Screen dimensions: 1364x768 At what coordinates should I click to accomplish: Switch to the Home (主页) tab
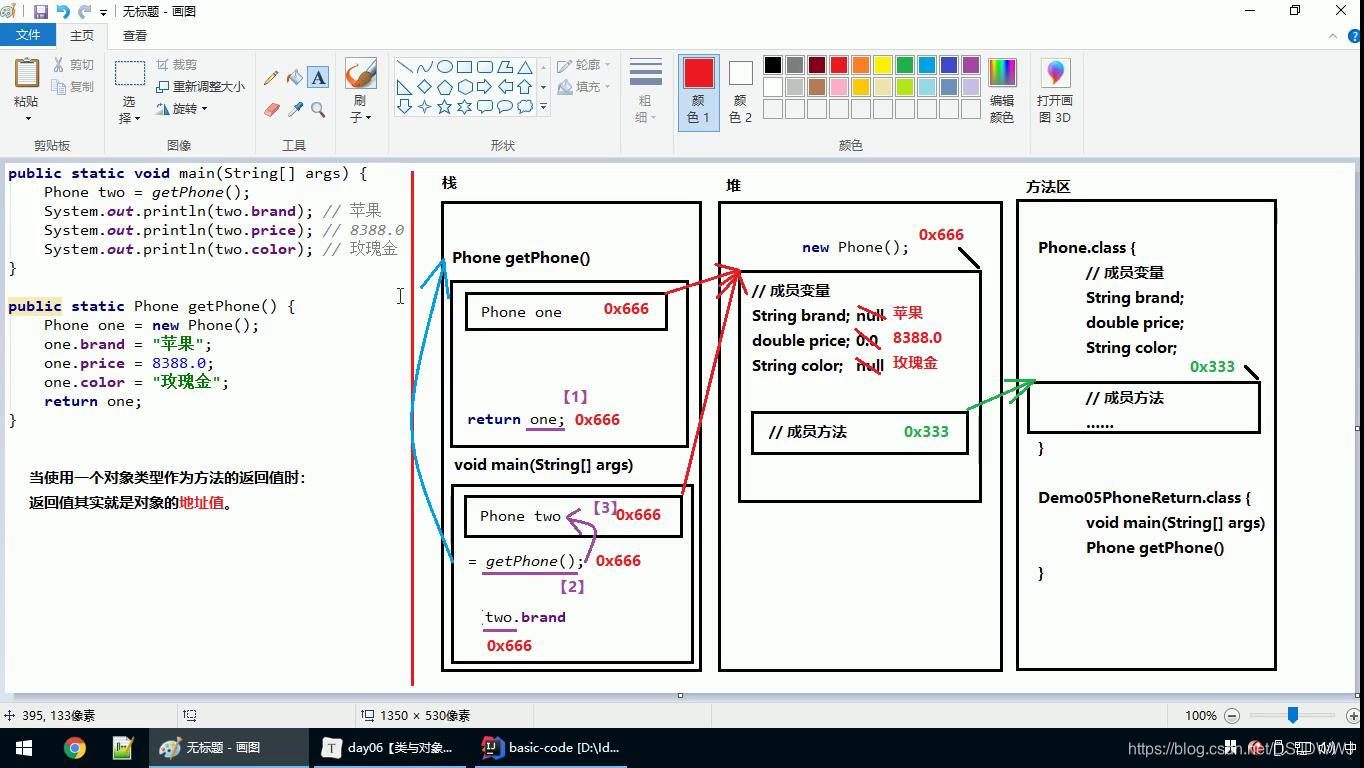pyautogui.click(x=82, y=35)
